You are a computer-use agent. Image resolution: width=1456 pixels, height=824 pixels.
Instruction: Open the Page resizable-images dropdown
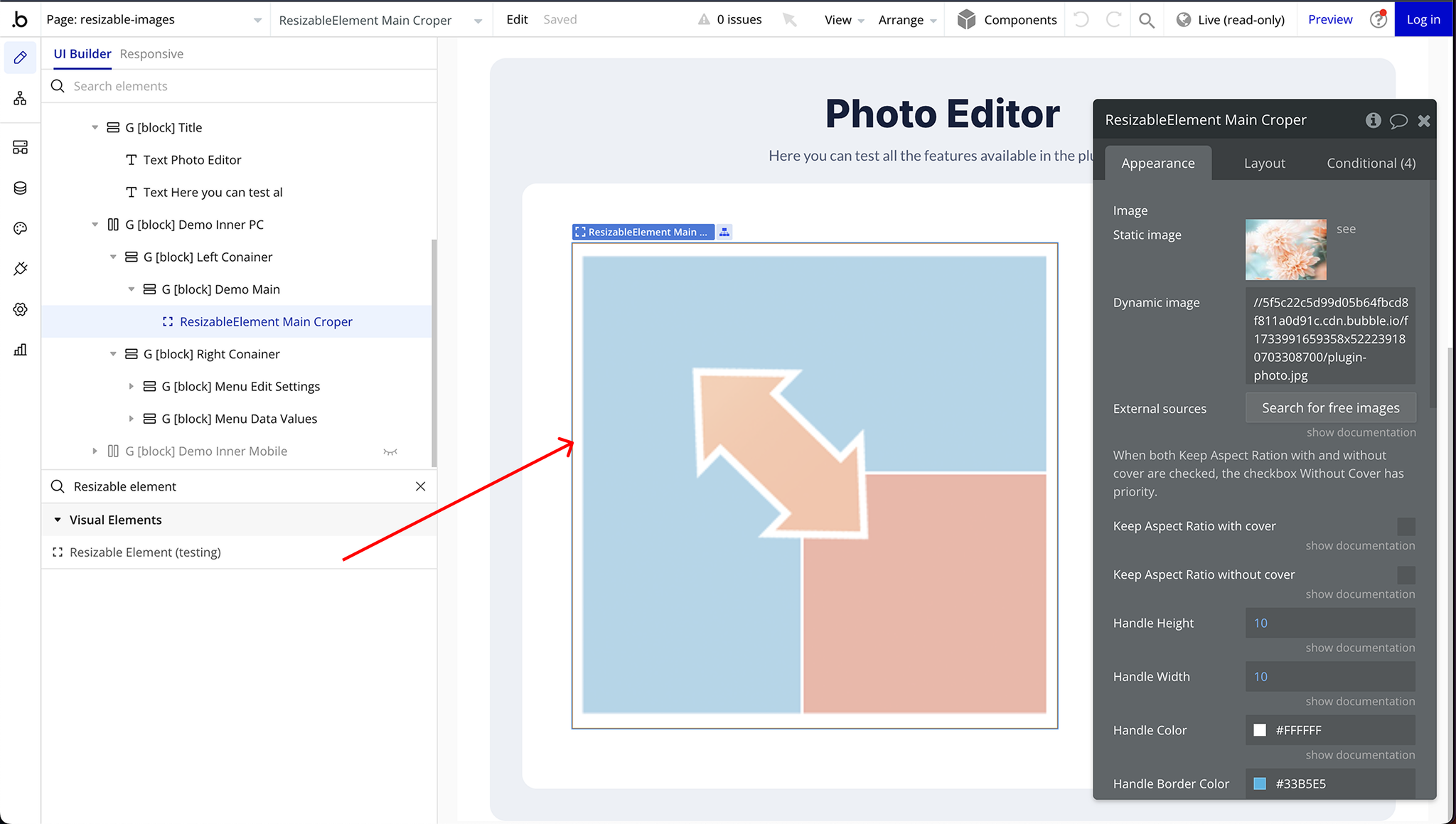point(154,20)
